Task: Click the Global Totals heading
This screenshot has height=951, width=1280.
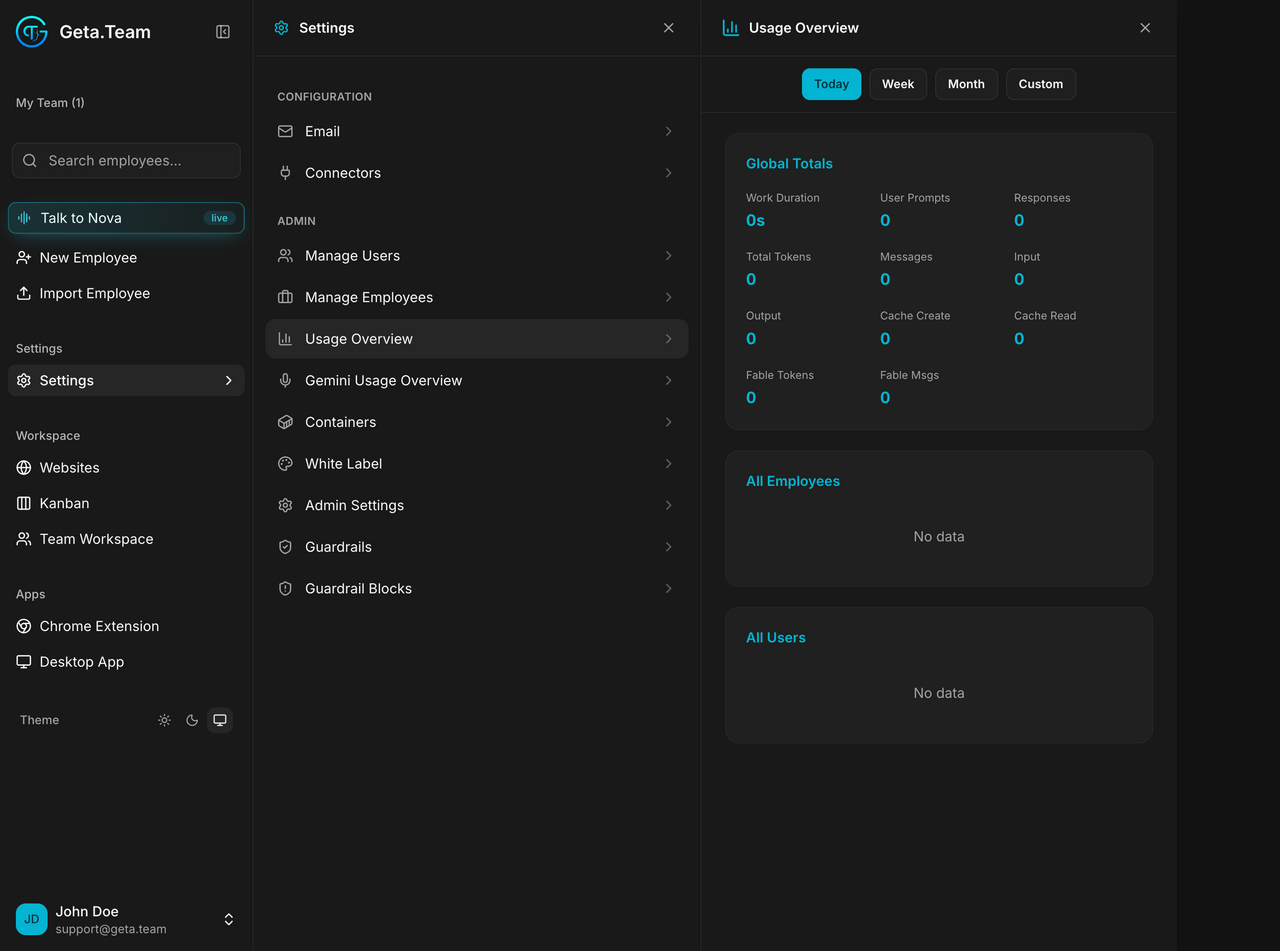Action: click(x=789, y=163)
